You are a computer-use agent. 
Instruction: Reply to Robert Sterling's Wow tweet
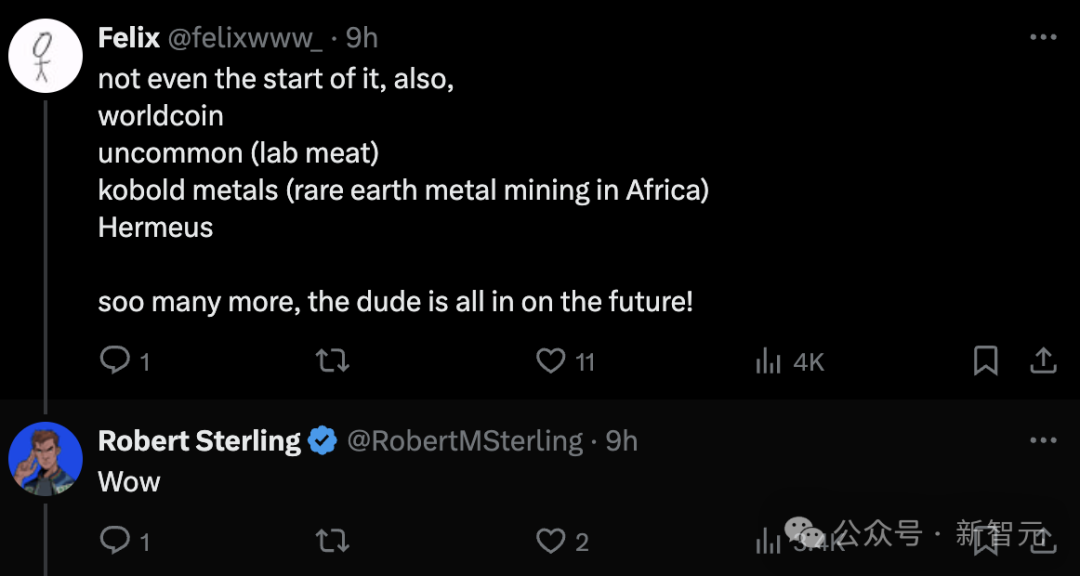[115, 541]
